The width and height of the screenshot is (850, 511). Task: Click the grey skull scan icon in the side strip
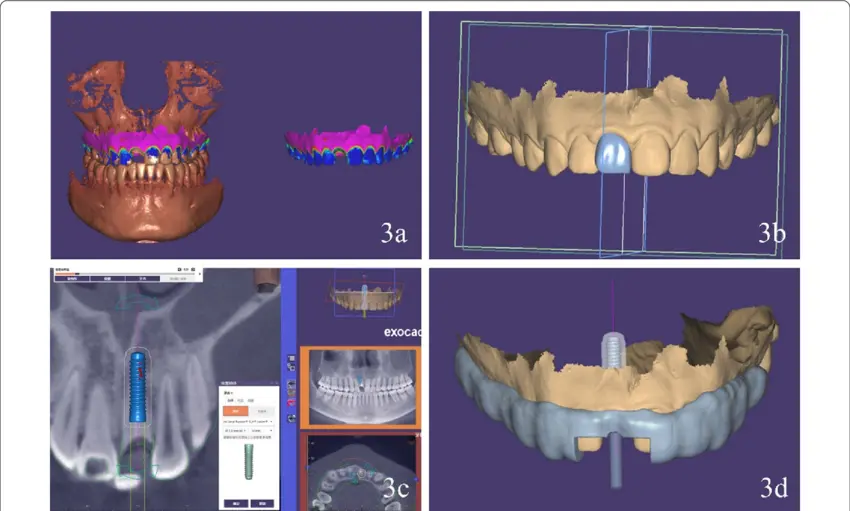click(292, 384)
